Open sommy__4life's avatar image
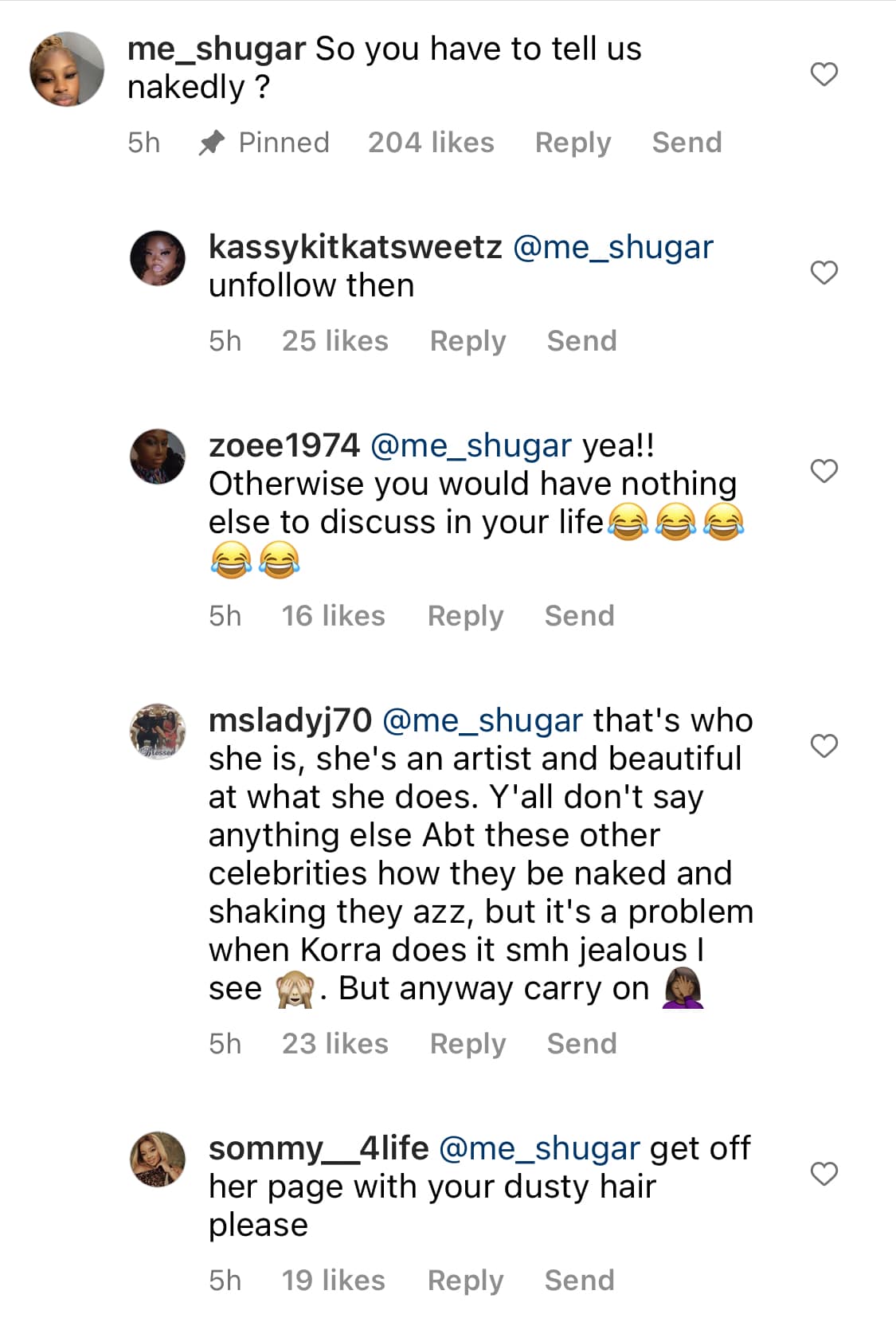The width and height of the screenshot is (896, 1322). (x=158, y=1159)
